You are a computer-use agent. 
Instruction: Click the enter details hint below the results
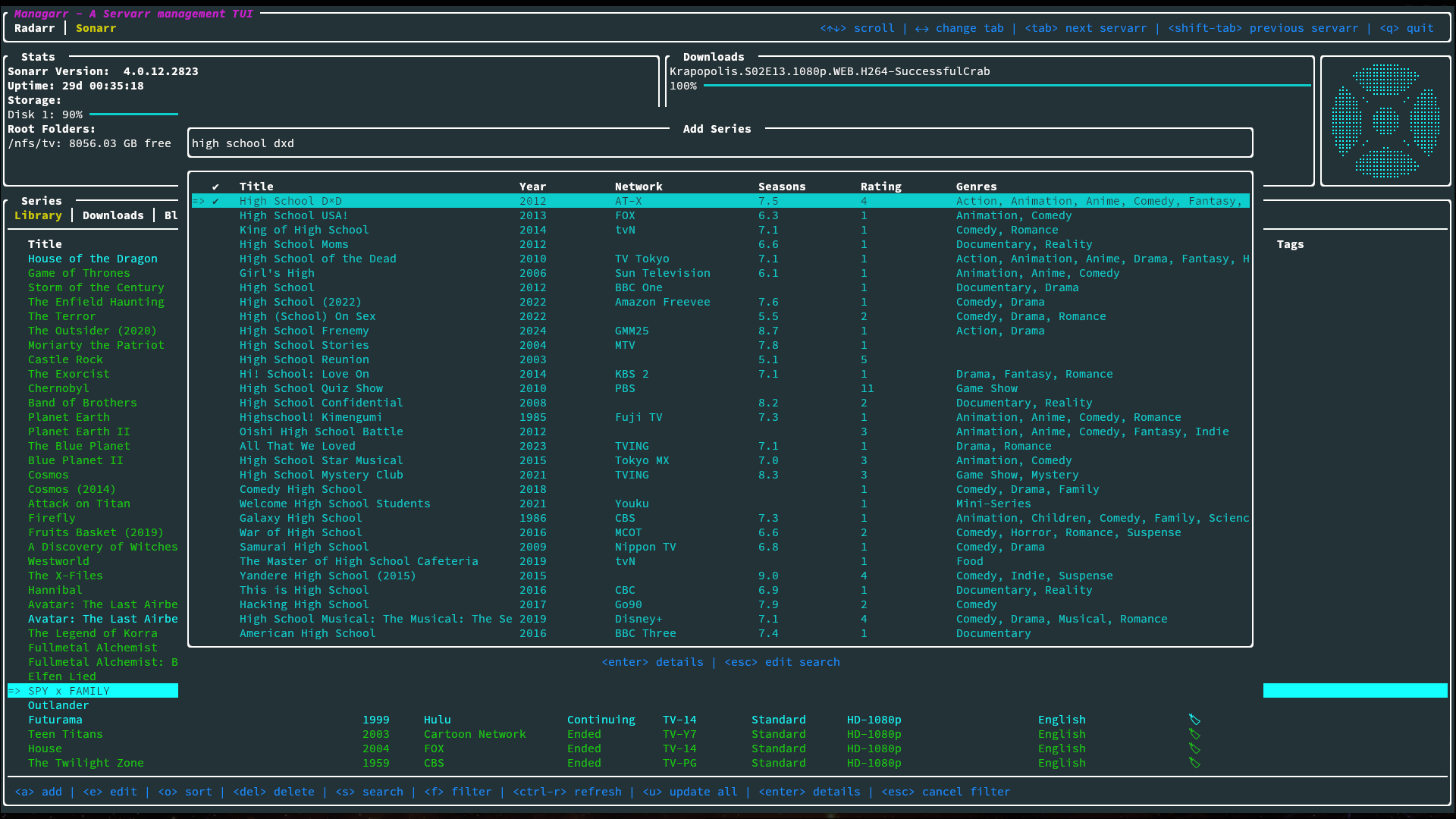(652, 662)
